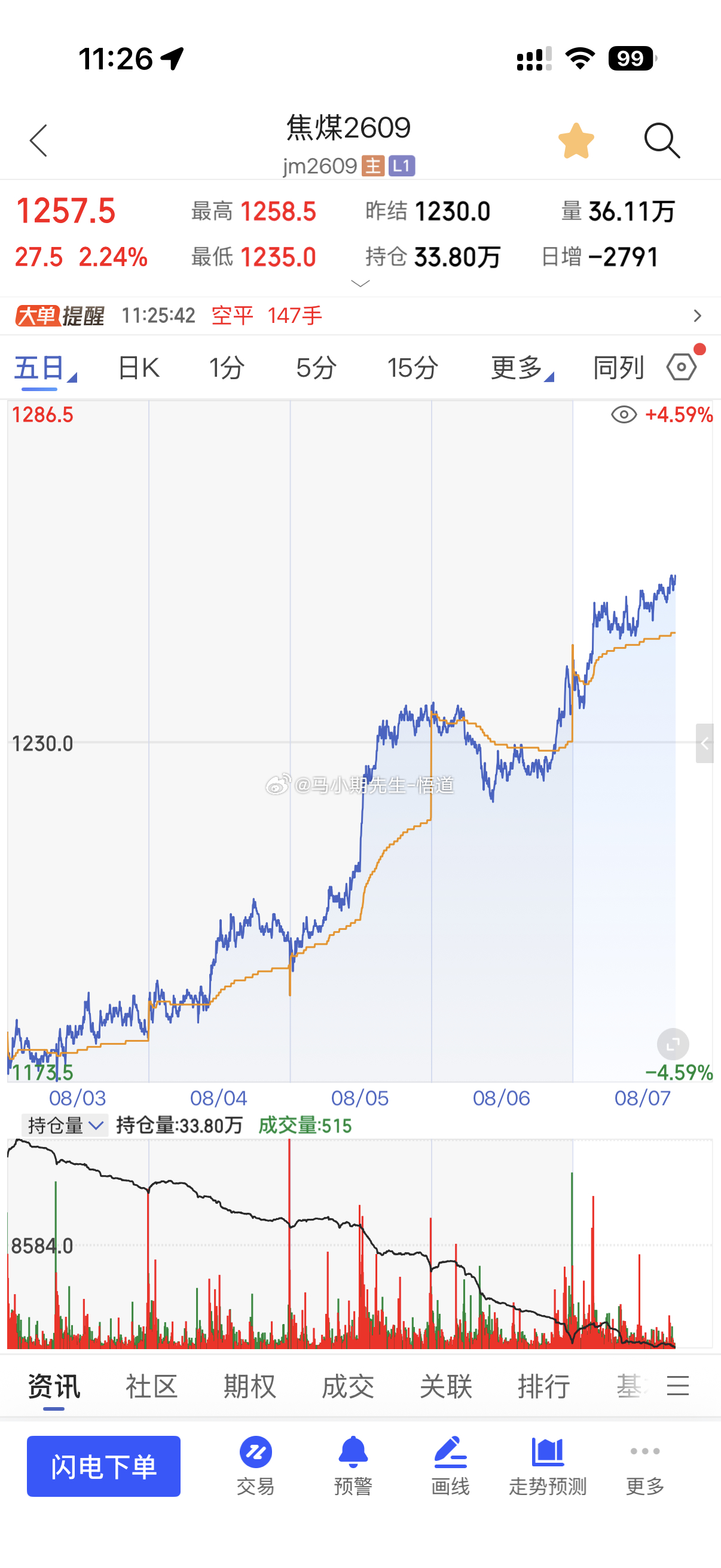
Task: Open the 大单提醒 alert row
Action: click(360, 316)
